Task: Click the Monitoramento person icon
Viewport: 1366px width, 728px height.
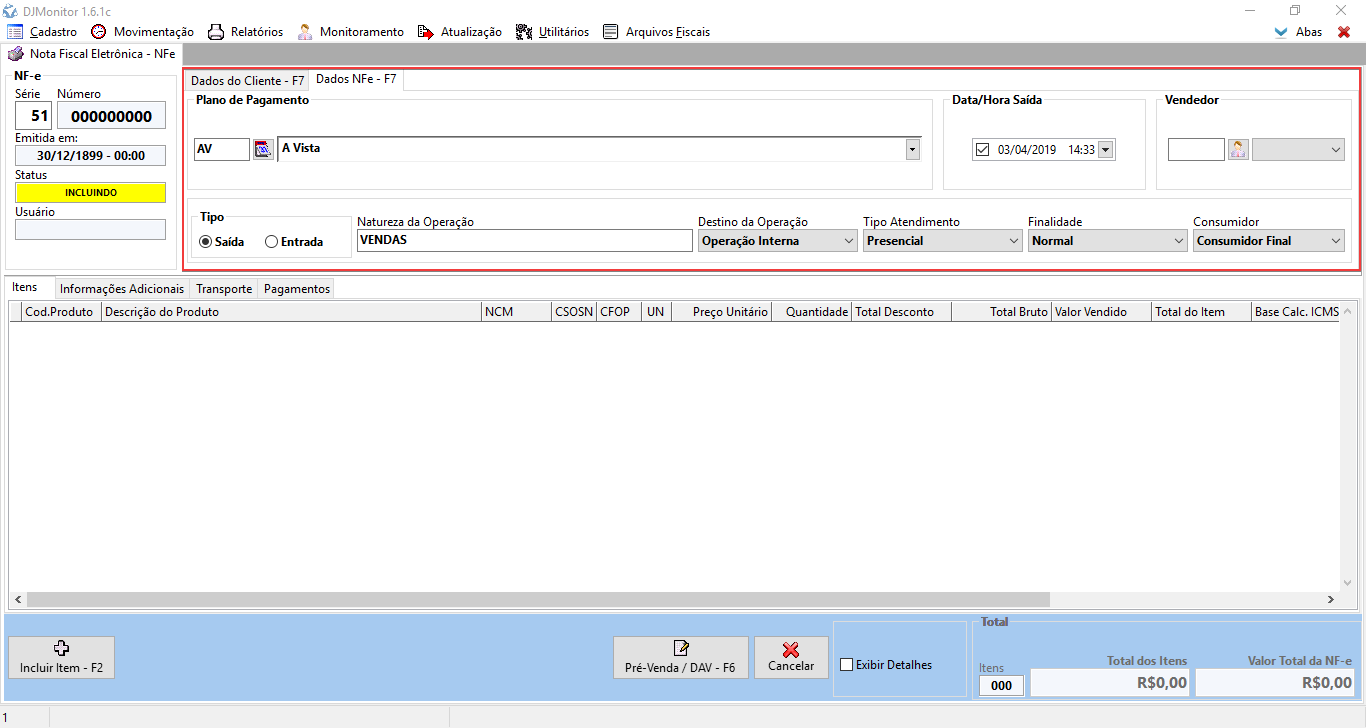Action: pyautogui.click(x=305, y=32)
